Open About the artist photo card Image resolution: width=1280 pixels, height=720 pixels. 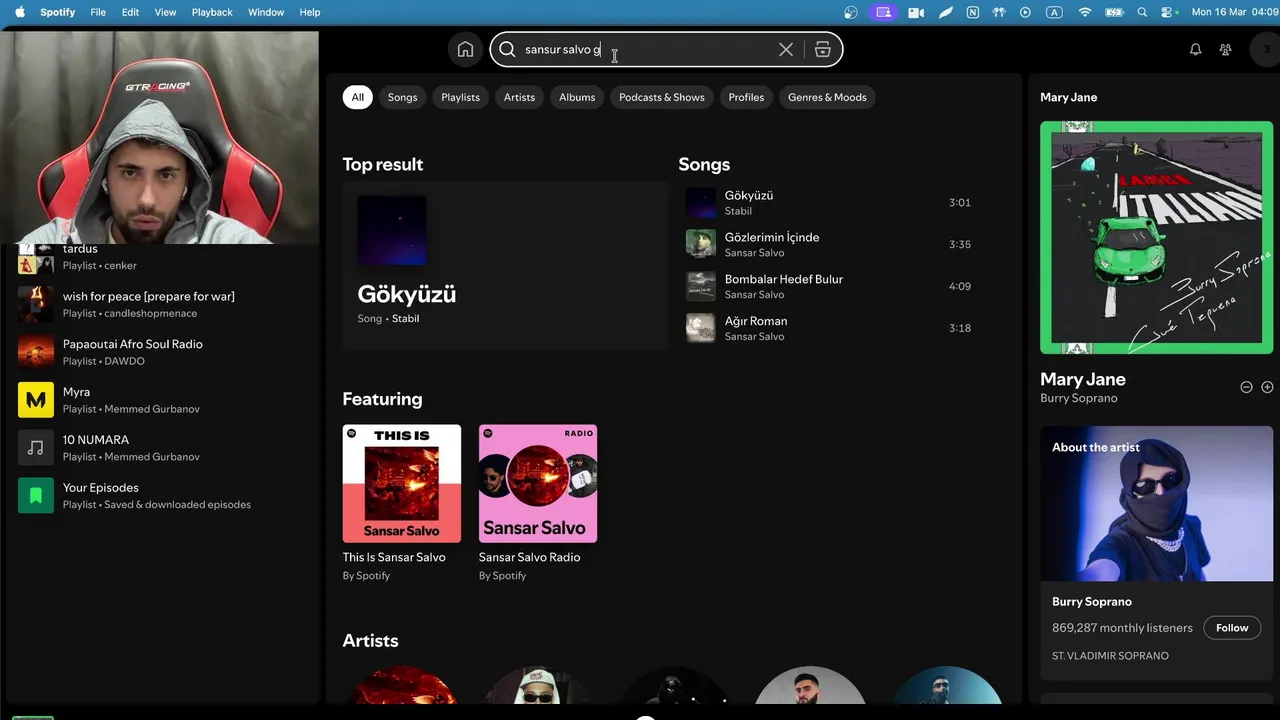(1157, 504)
